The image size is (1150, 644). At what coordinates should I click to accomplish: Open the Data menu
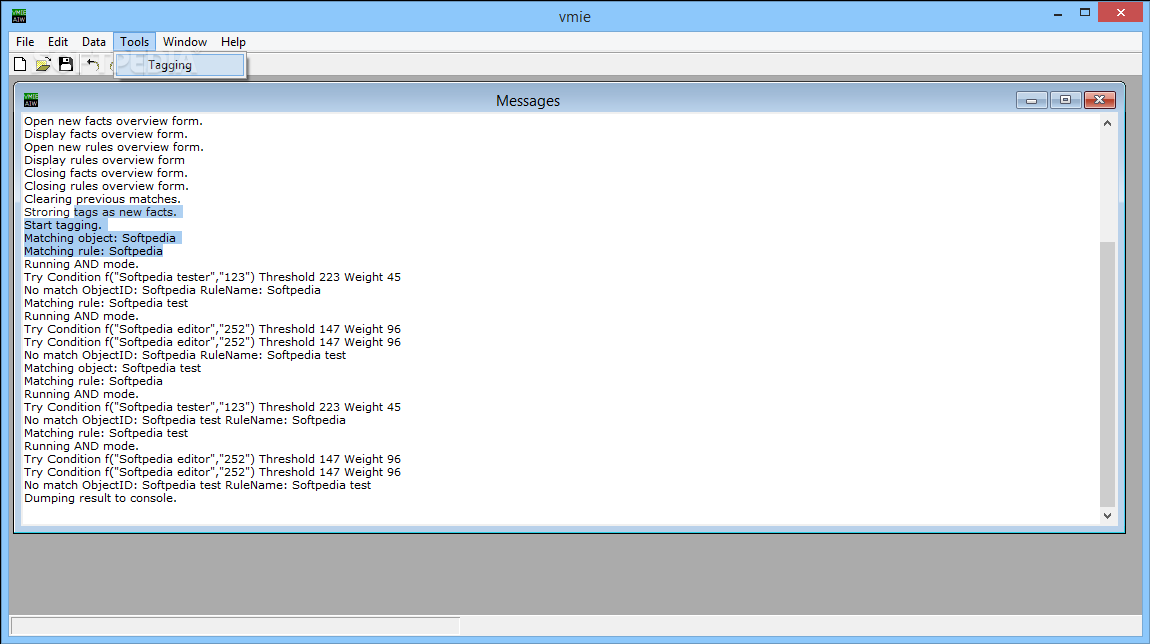coord(94,42)
